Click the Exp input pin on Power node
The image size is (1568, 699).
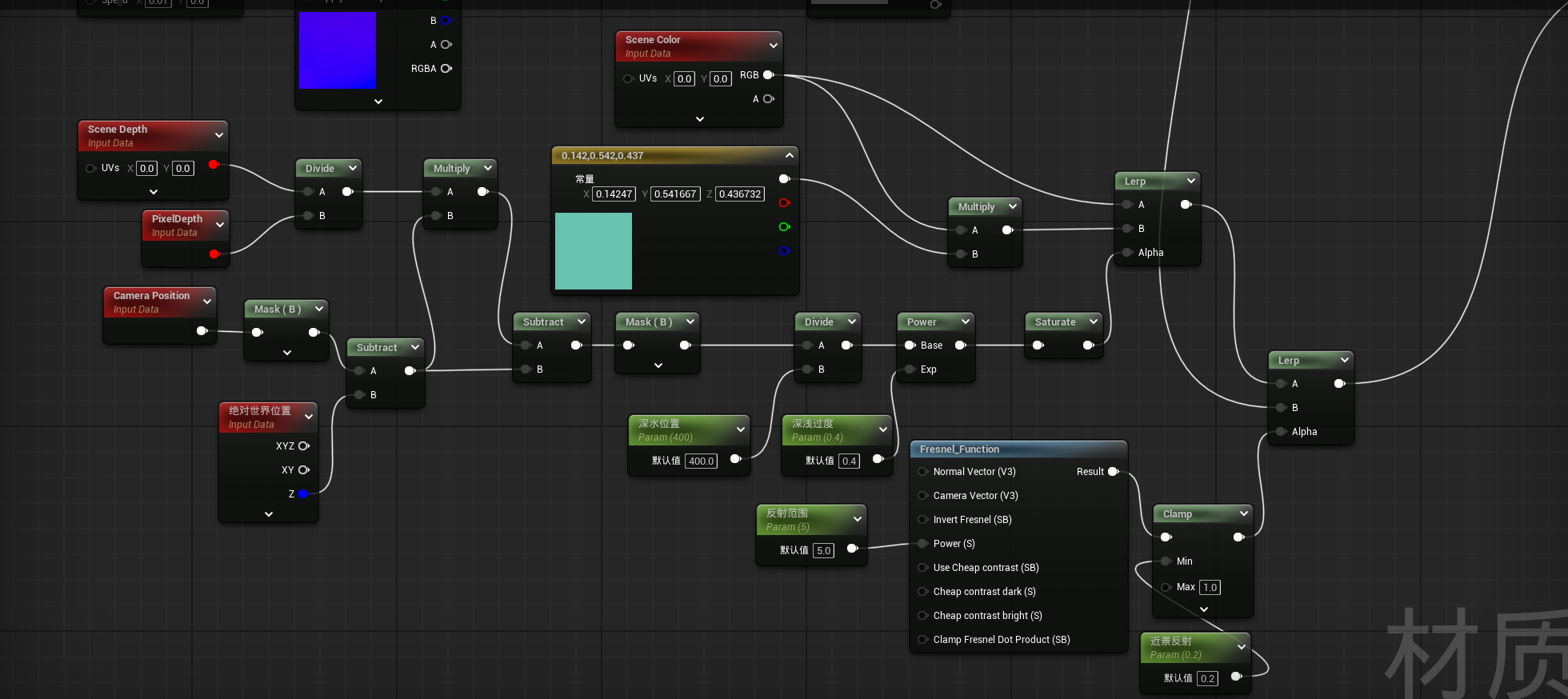pos(910,369)
